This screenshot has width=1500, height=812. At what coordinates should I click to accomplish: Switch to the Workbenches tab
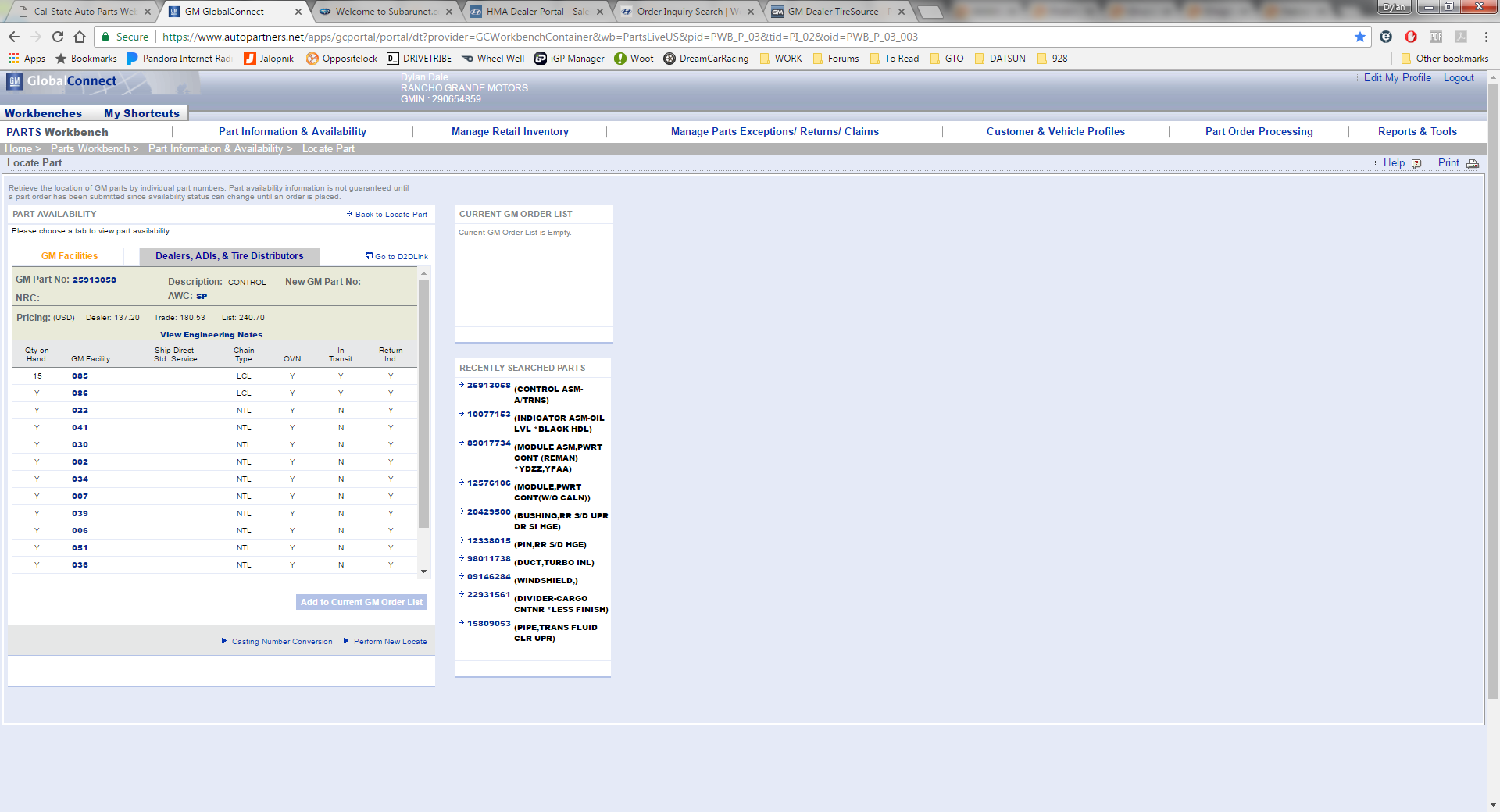coord(43,113)
